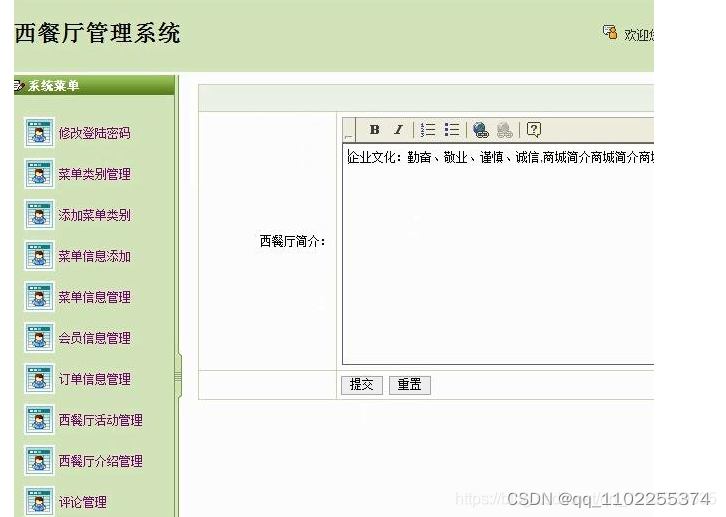
Task: Click the greyed remove link icon
Action: click(x=504, y=130)
